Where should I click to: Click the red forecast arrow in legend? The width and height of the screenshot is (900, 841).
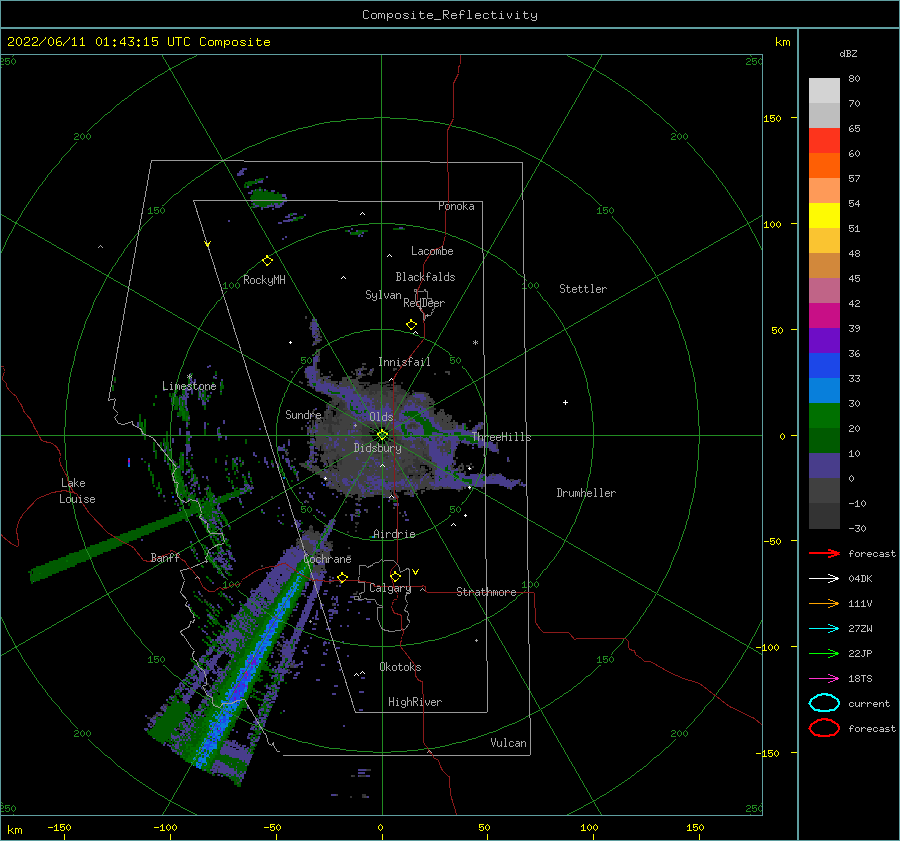coord(824,553)
